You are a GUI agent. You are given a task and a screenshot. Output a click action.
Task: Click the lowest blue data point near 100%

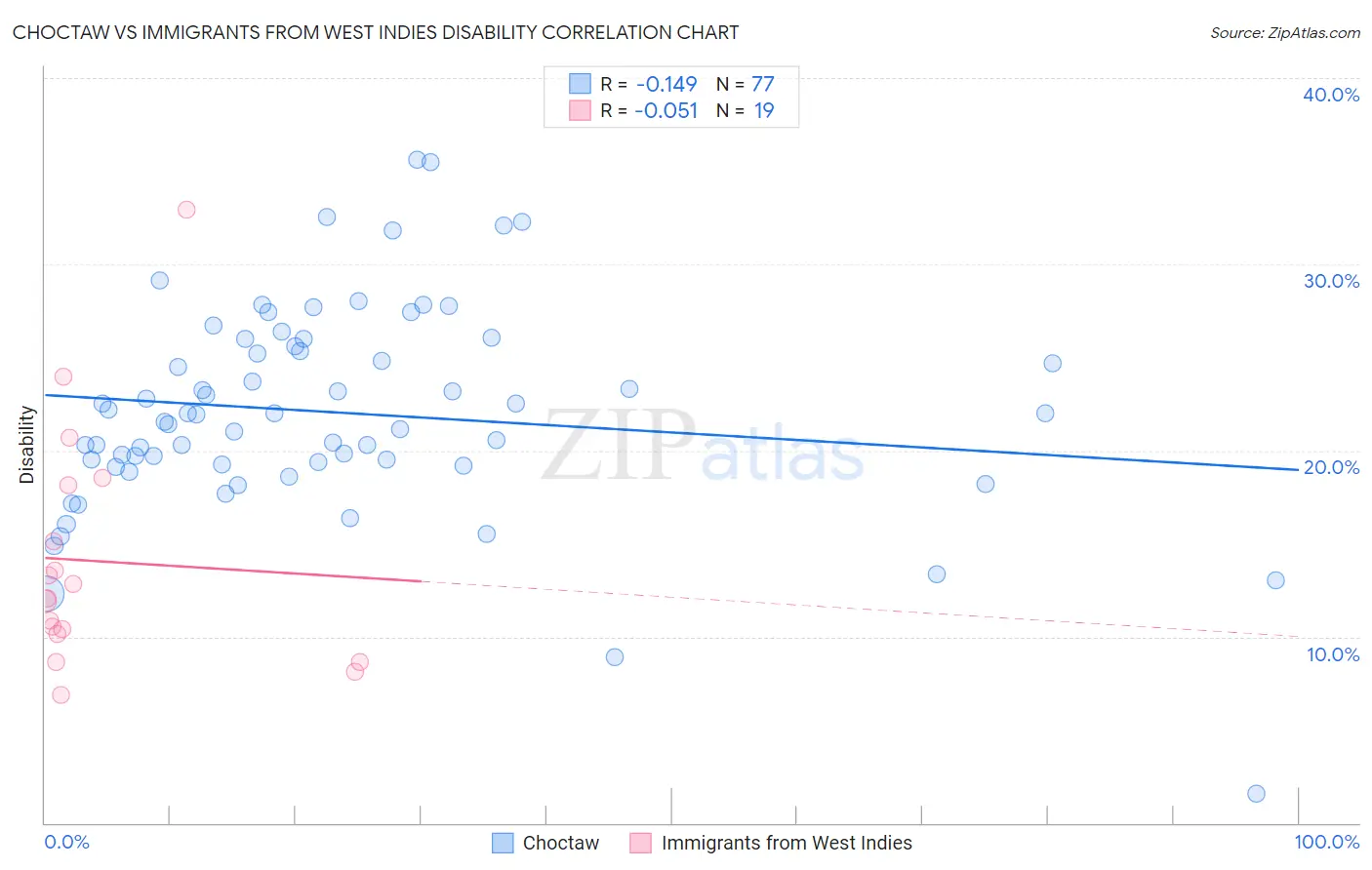click(1256, 794)
